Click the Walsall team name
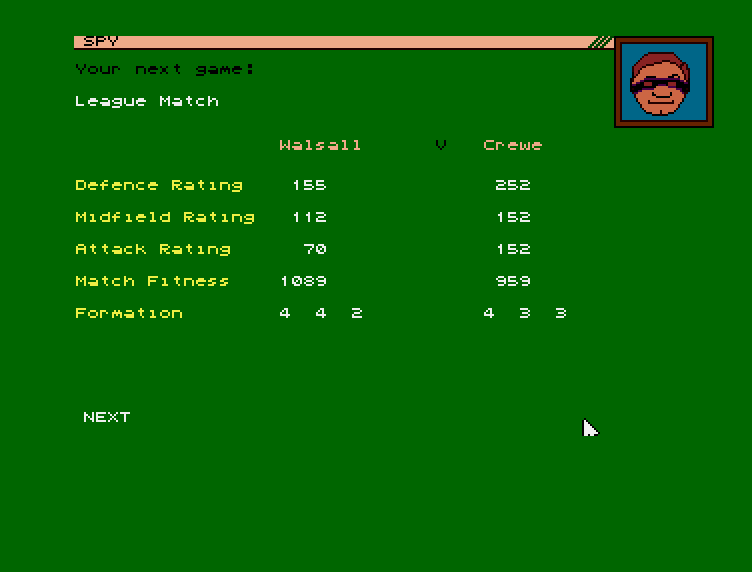Viewport: 752px width, 572px height. pyautogui.click(x=320, y=145)
